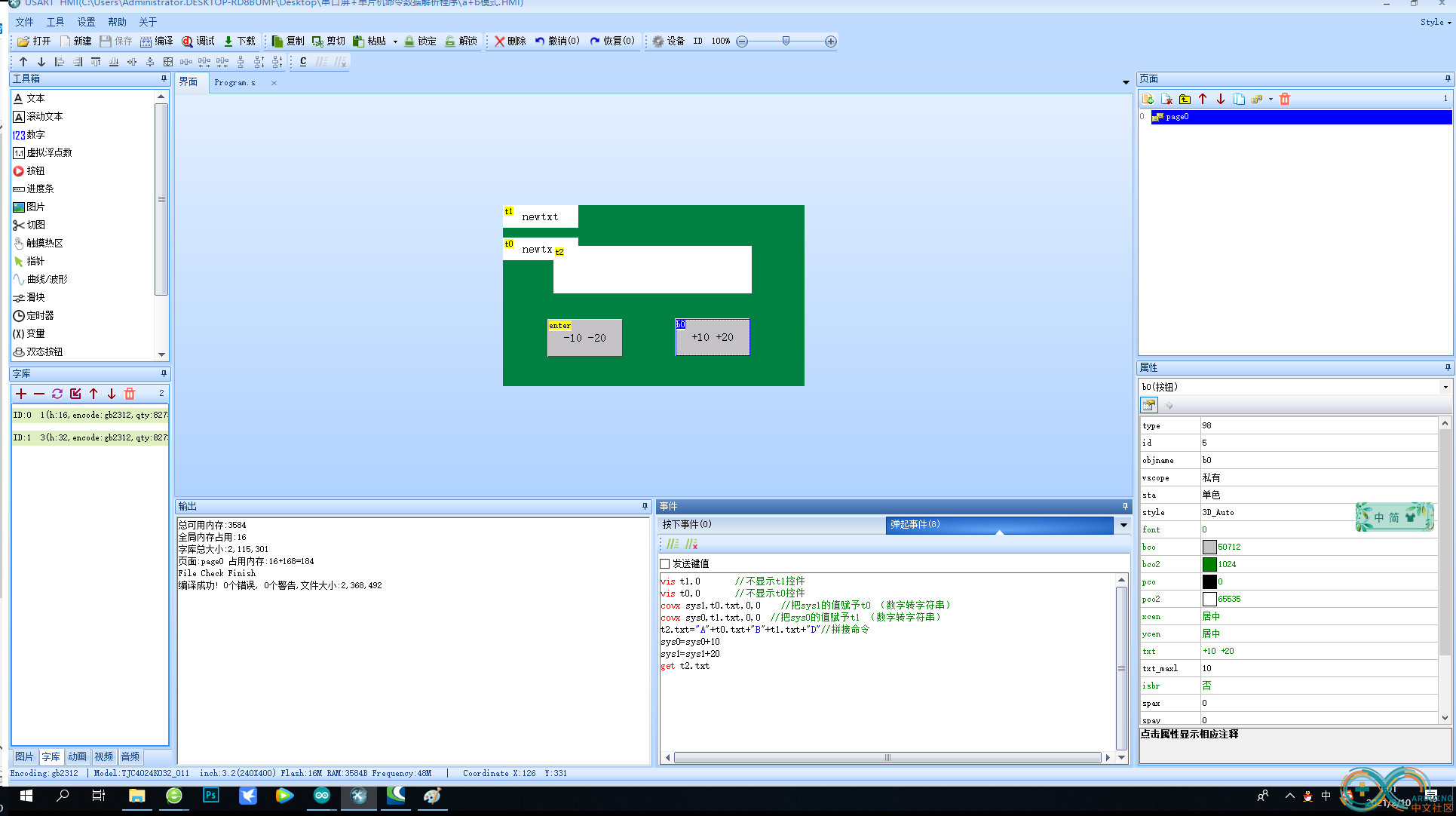Screen dimensions: 1456x816
Task: Click the copy page icon
Action: point(1239,99)
